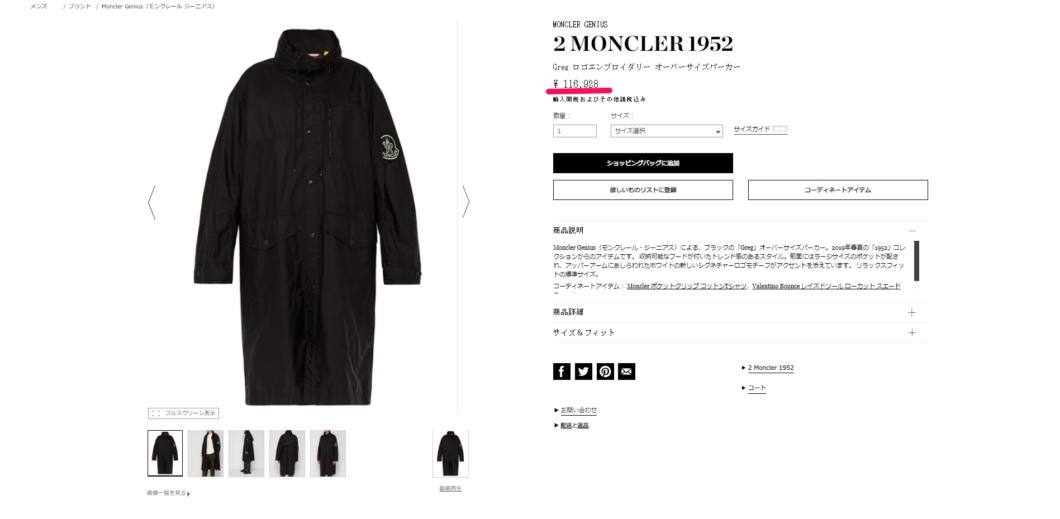1060x519 pixels.
Task: Select the coat back view thumbnail
Action: (x=287, y=453)
